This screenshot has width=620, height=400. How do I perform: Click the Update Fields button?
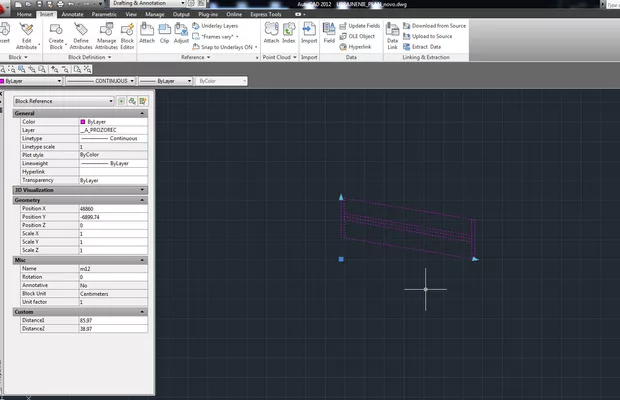point(365,24)
